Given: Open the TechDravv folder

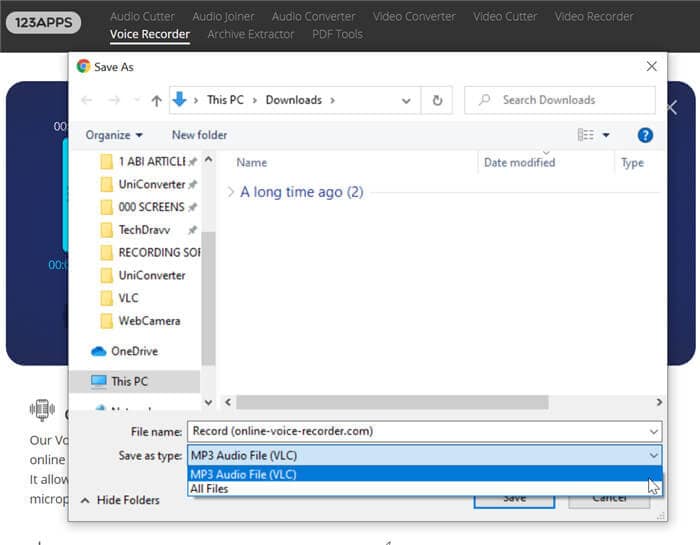Looking at the screenshot, I should pyautogui.click(x=144, y=230).
